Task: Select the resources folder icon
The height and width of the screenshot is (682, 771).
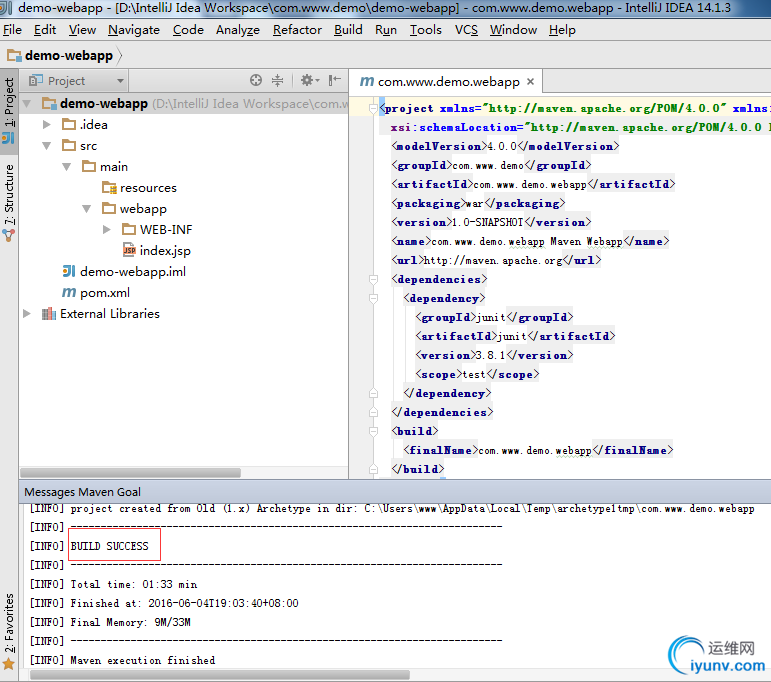Action: pyautogui.click(x=109, y=187)
